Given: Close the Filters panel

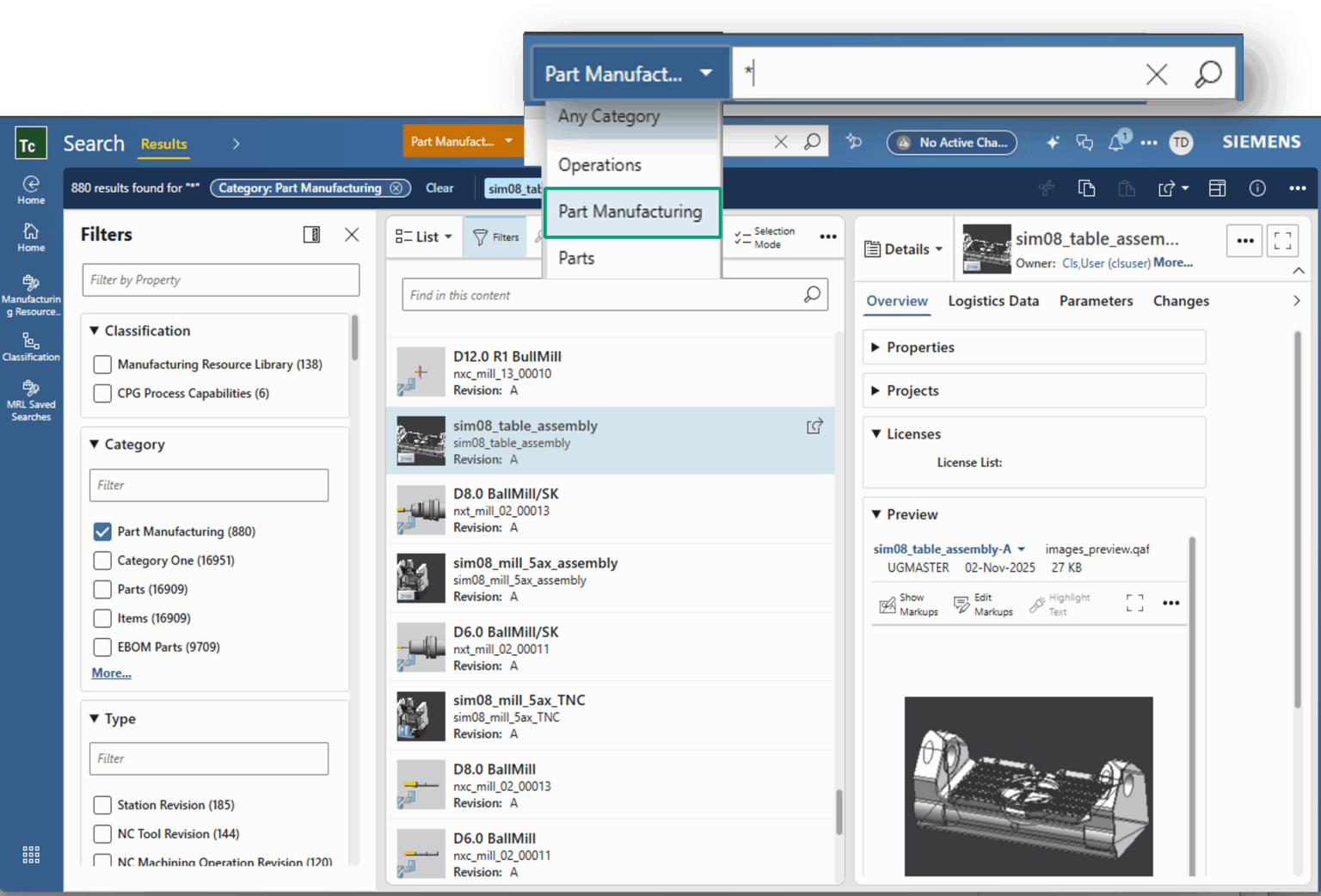Looking at the screenshot, I should [x=352, y=235].
